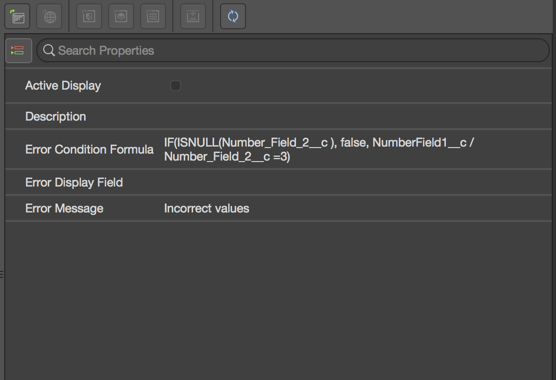
Task: Click the greyed-out cube package toolbar icon
Action: (x=121, y=16)
